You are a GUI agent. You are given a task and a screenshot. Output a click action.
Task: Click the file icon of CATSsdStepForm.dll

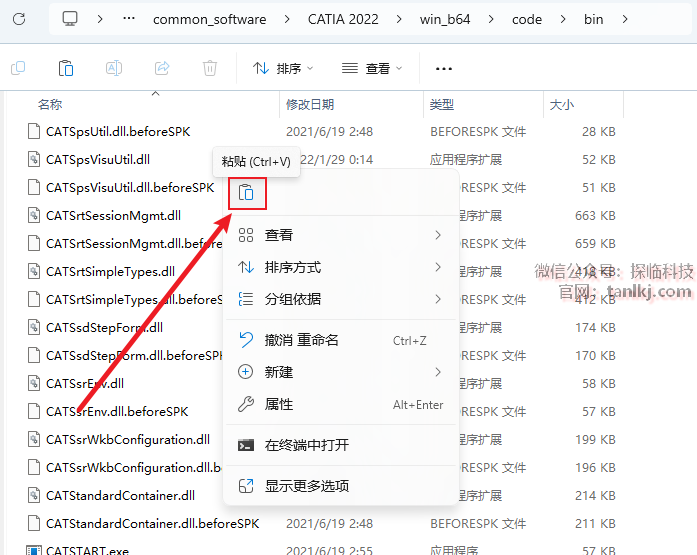click(x=34, y=327)
